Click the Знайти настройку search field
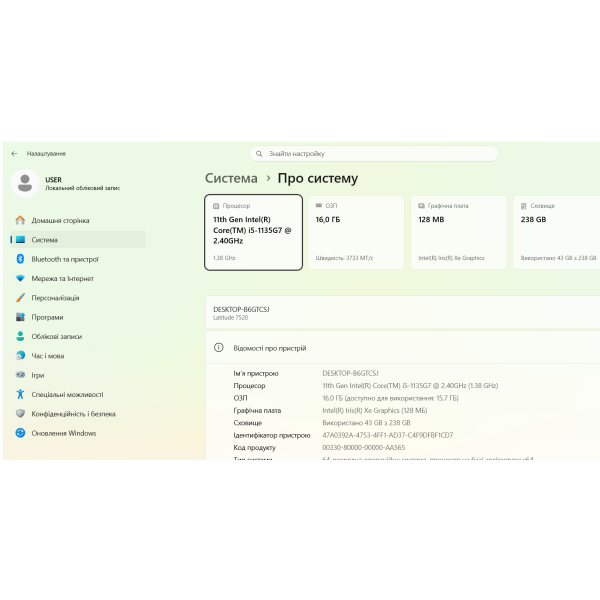This screenshot has width=600, height=600. click(x=374, y=154)
